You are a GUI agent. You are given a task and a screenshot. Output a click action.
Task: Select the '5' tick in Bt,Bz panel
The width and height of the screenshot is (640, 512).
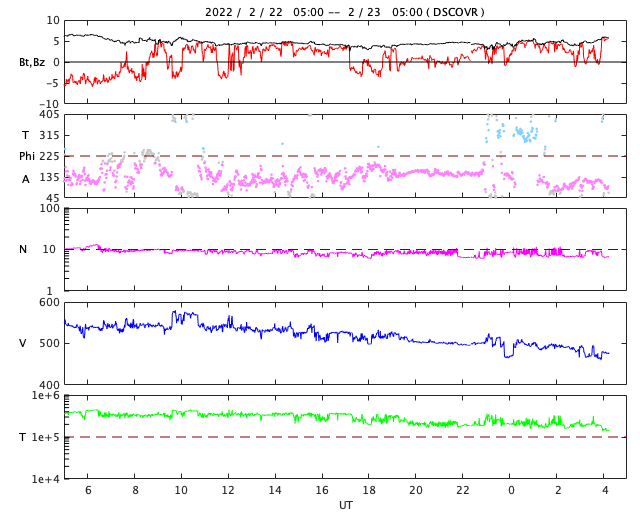coord(56,41)
